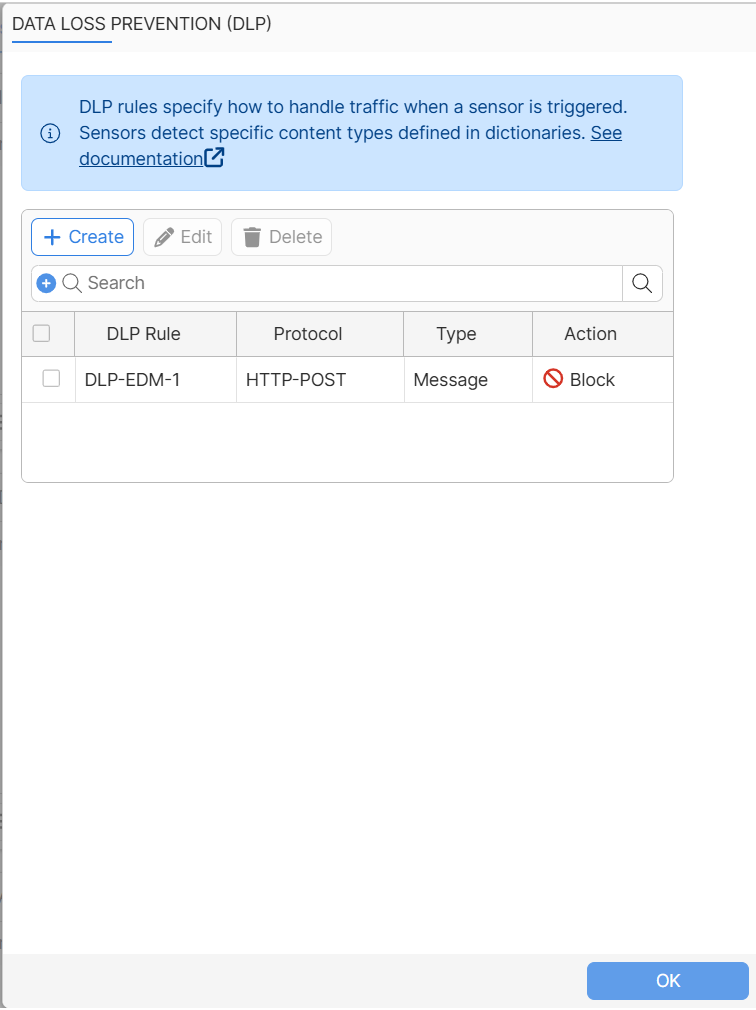Sort by the DLP Rule column header

144,334
